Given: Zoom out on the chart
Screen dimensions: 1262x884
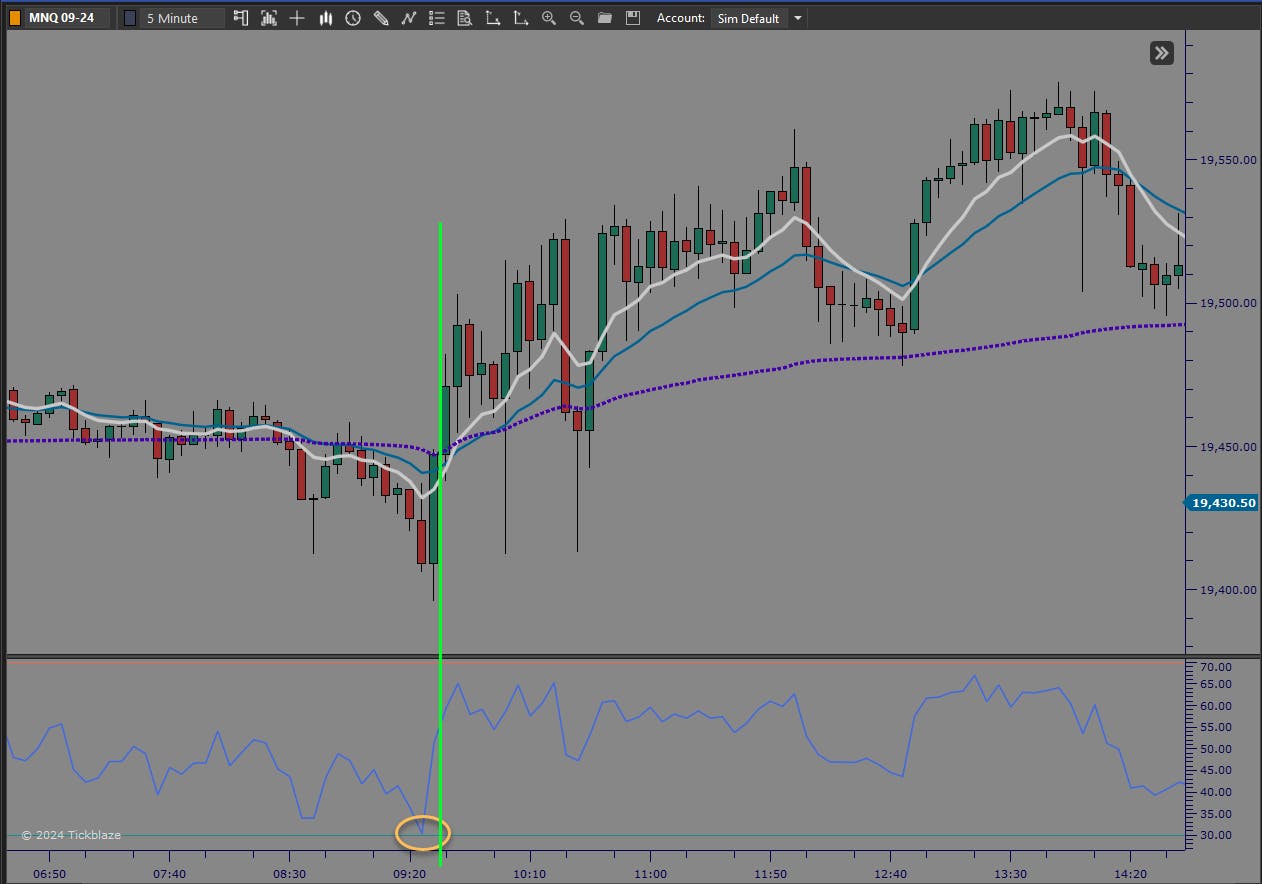Looking at the screenshot, I should (576, 18).
